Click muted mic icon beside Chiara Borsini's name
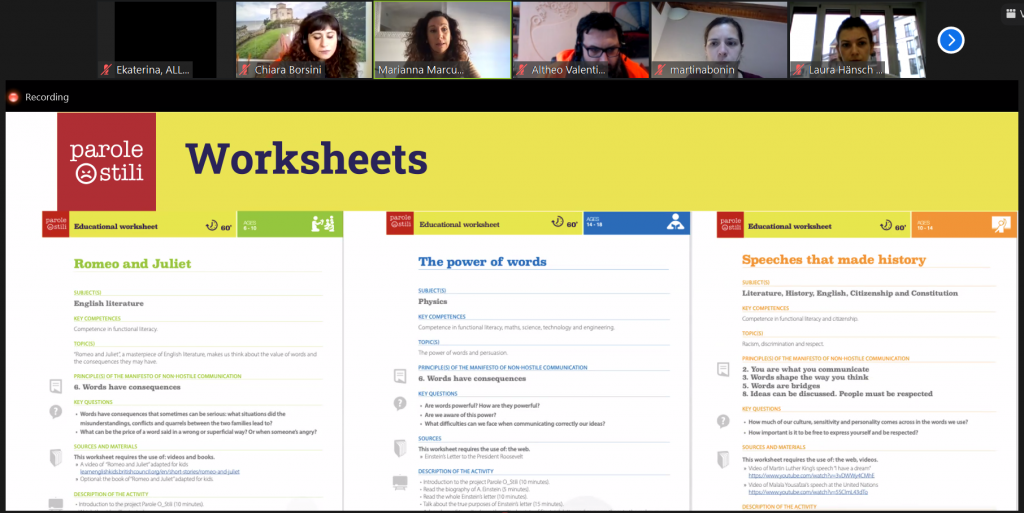This screenshot has height=513, width=1024. coord(245,70)
